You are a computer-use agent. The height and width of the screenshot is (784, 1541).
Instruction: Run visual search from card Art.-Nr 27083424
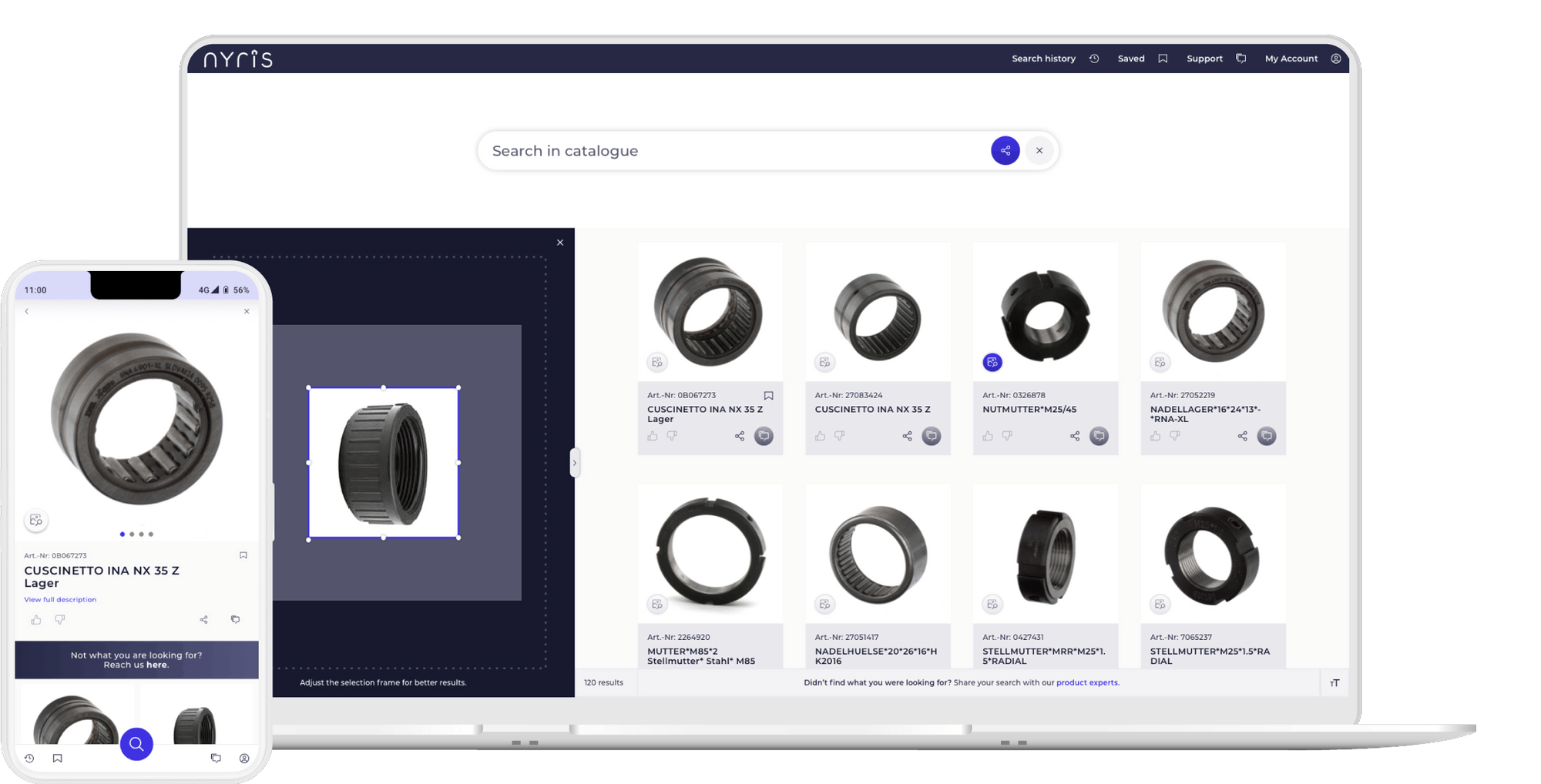[x=825, y=362]
